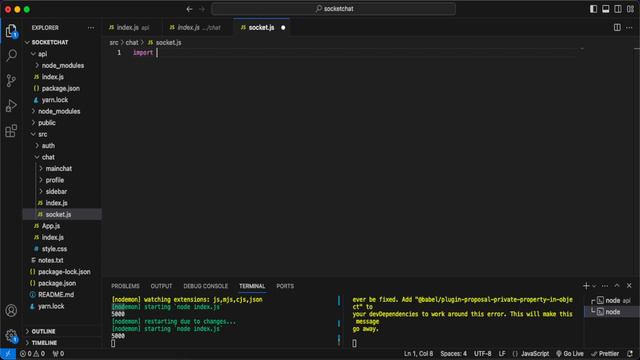Expand the mainchat folder
Screen dimensions: 640x360
tap(62, 168)
